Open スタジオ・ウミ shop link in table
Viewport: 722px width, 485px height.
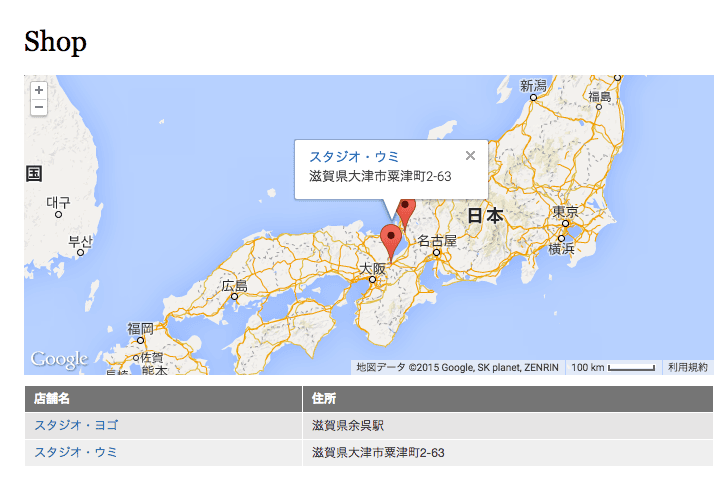coord(76,452)
